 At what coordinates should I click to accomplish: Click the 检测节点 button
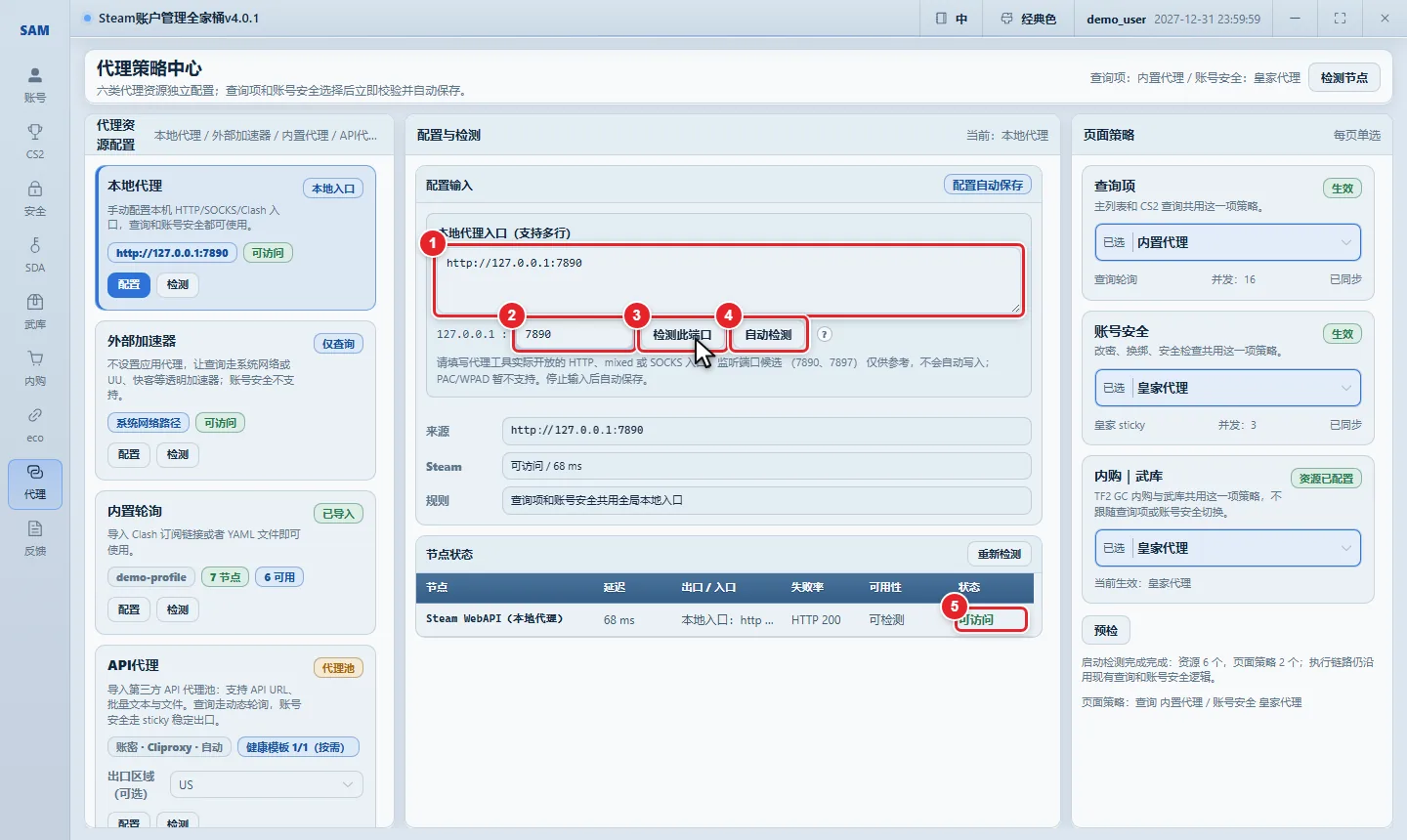pyautogui.click(x=1344, y=78)
